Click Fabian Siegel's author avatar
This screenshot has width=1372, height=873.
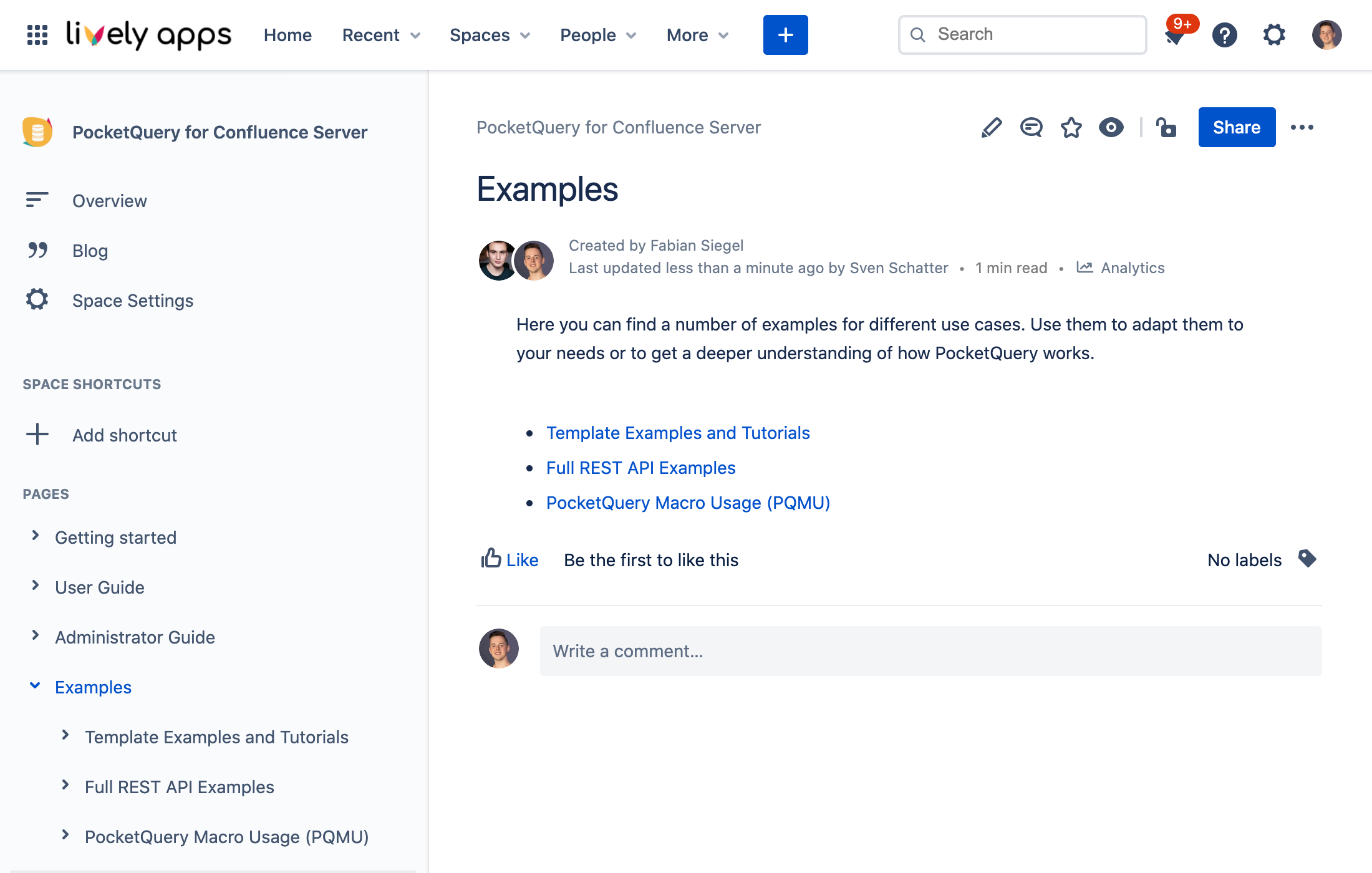point(498,261)
